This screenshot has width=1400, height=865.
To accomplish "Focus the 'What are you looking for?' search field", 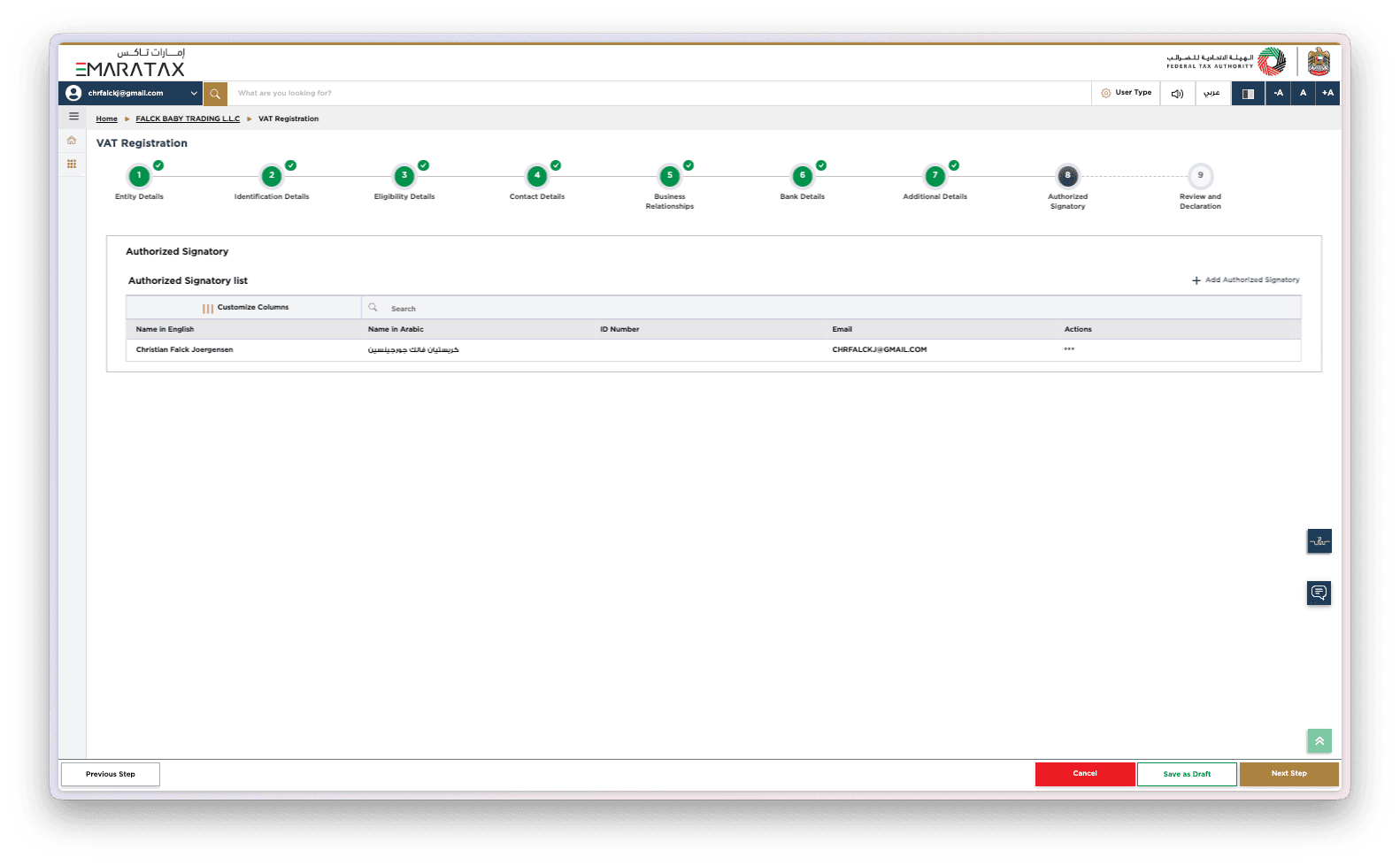I will [x=659, y=93].
